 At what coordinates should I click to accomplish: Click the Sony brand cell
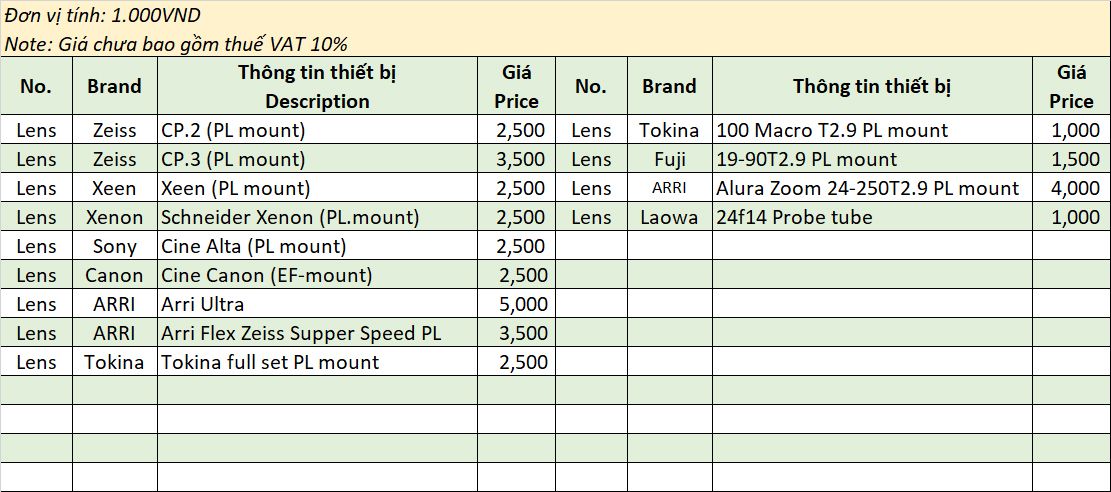[115, 246]
